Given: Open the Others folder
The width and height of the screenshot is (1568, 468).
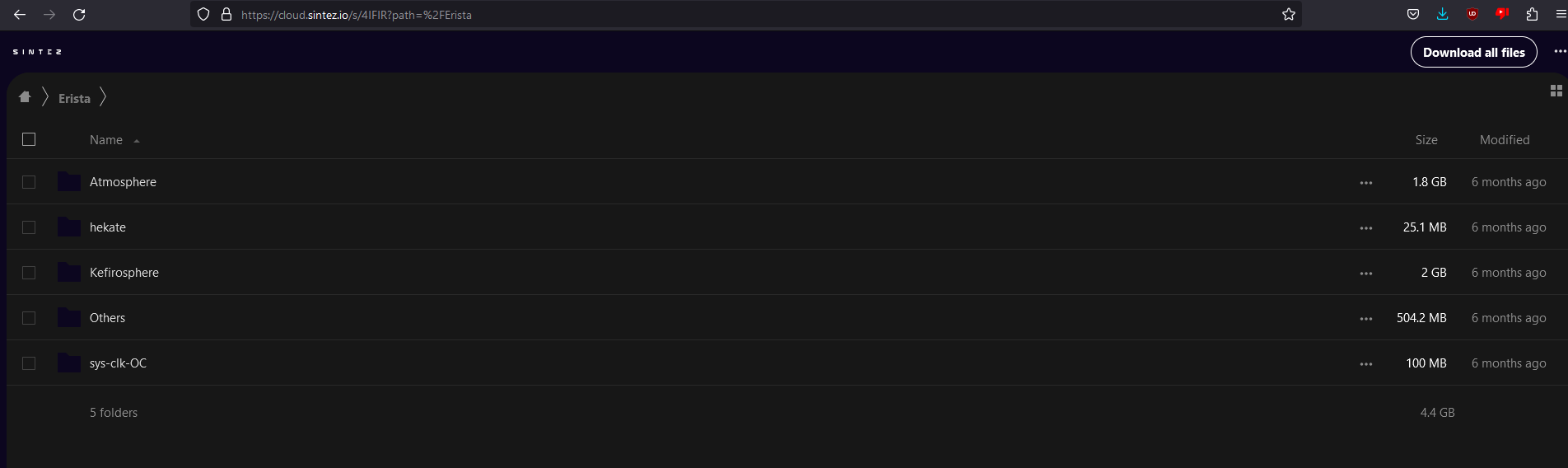Looking at the screenshot, I should click(x=107, y=318).
